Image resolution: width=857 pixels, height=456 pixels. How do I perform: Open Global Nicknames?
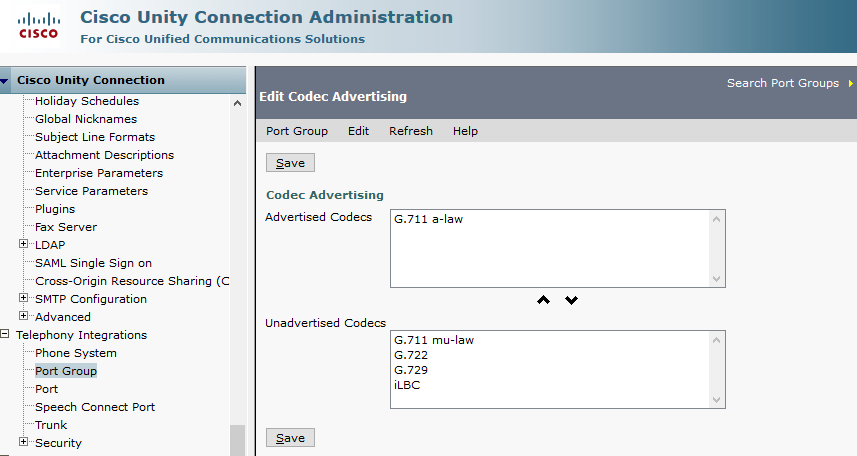(86, 119)
